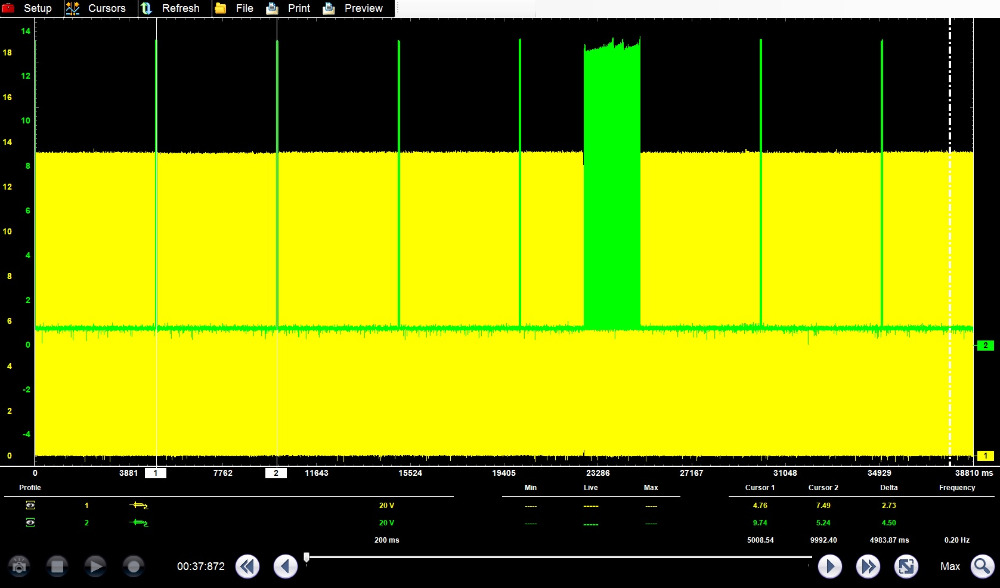This screenshot has height=588, width=1000.
Task: Select cursor 1 marker on time axis
Action: [x=155, y=473]
